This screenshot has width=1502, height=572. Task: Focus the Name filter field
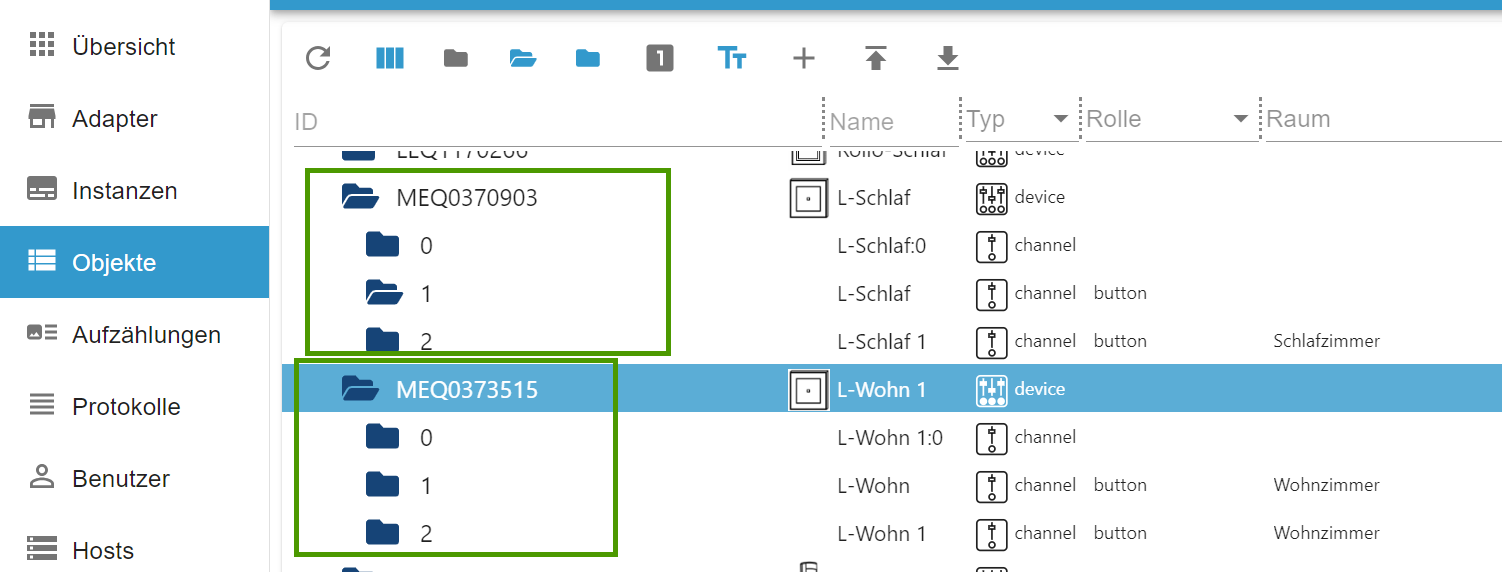tap(892, 122)
